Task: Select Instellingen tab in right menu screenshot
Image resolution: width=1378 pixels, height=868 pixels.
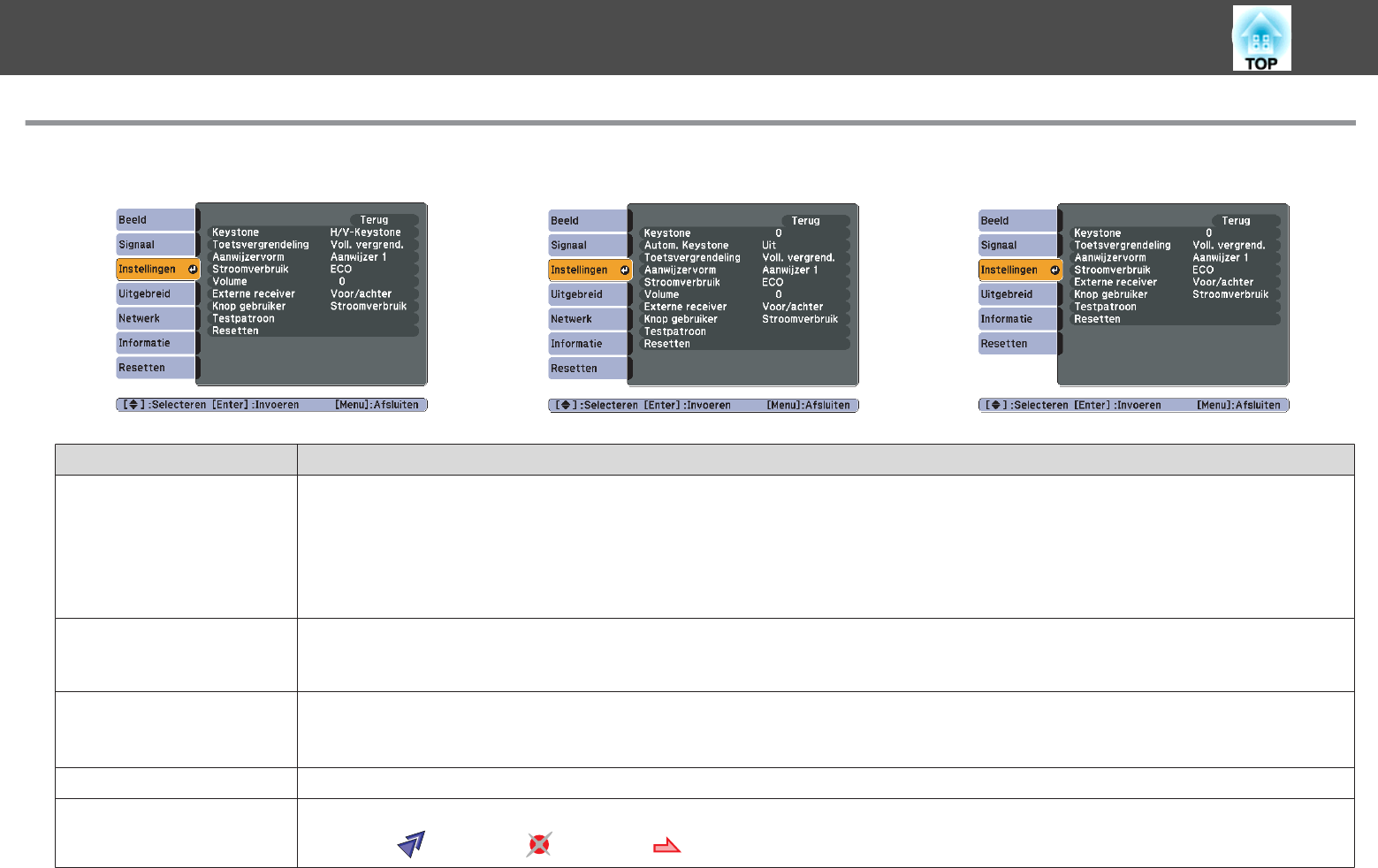Action: point(1020,270)
